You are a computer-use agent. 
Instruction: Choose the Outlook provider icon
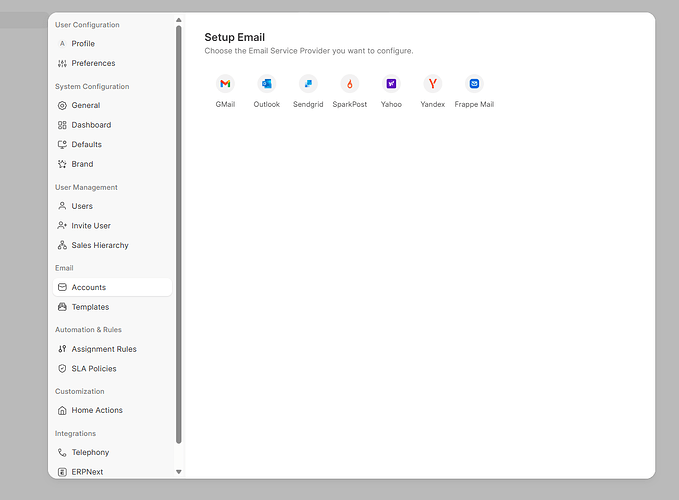(x=267, y=84)
